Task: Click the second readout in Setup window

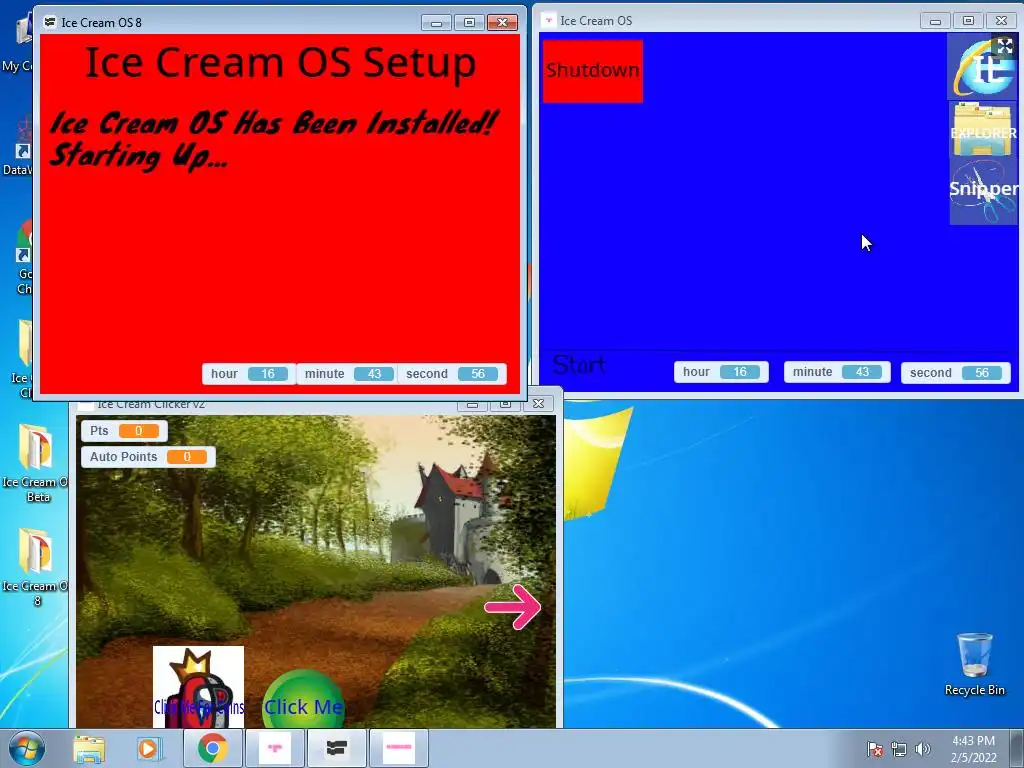Action: tap(451, 374)
